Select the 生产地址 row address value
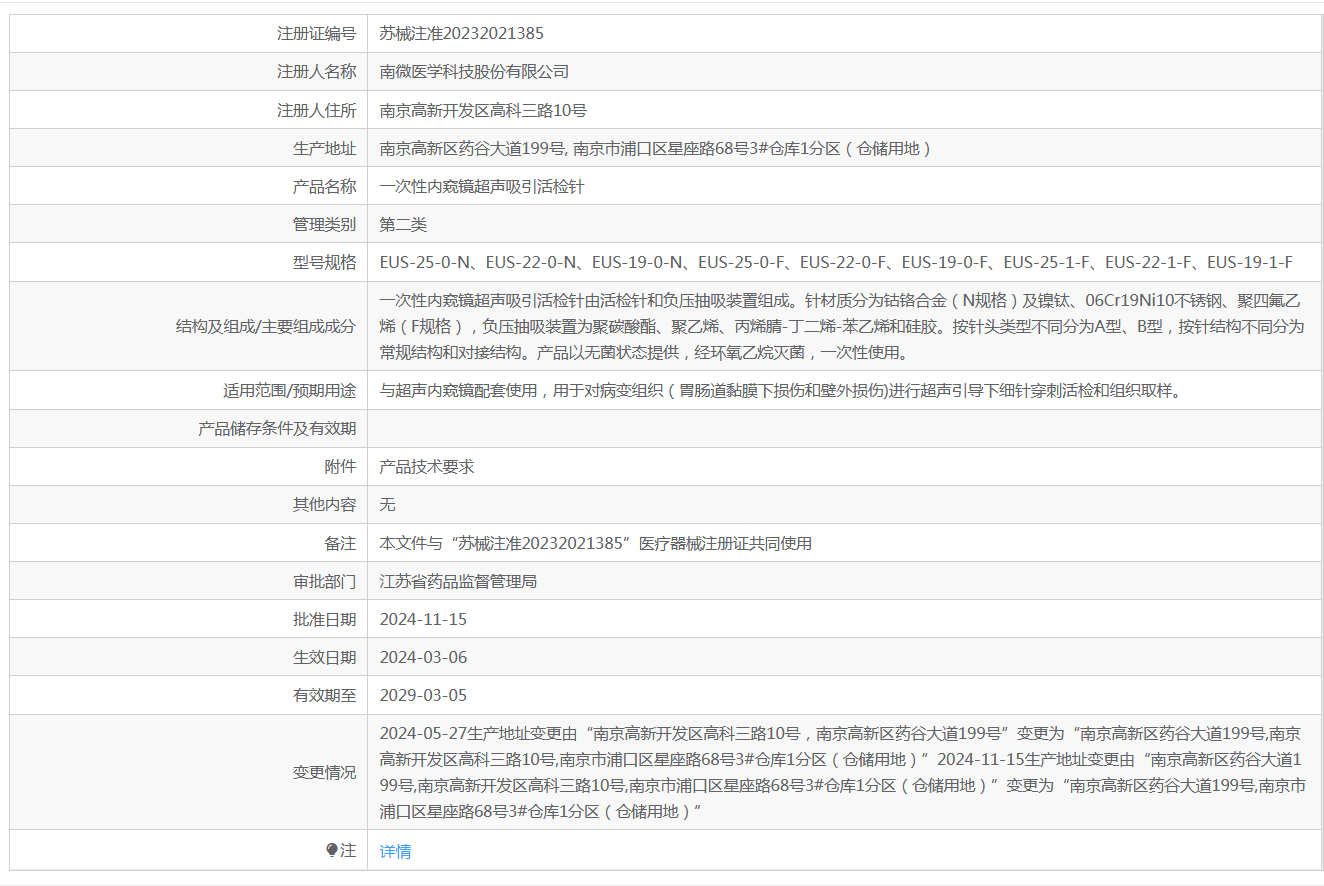Viewport: 1324px width, 886px height. 656,148
